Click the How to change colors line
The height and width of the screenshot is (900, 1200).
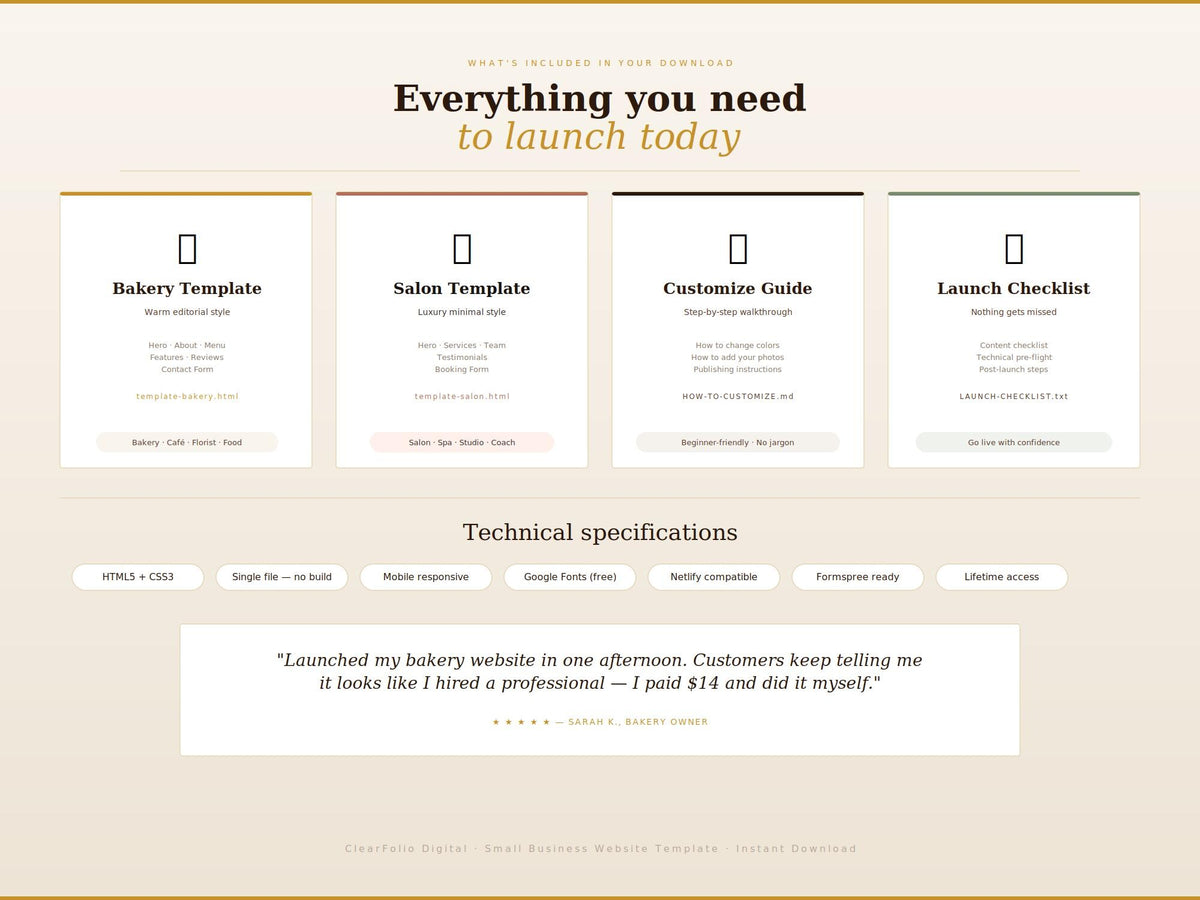[x=738, y=345]
